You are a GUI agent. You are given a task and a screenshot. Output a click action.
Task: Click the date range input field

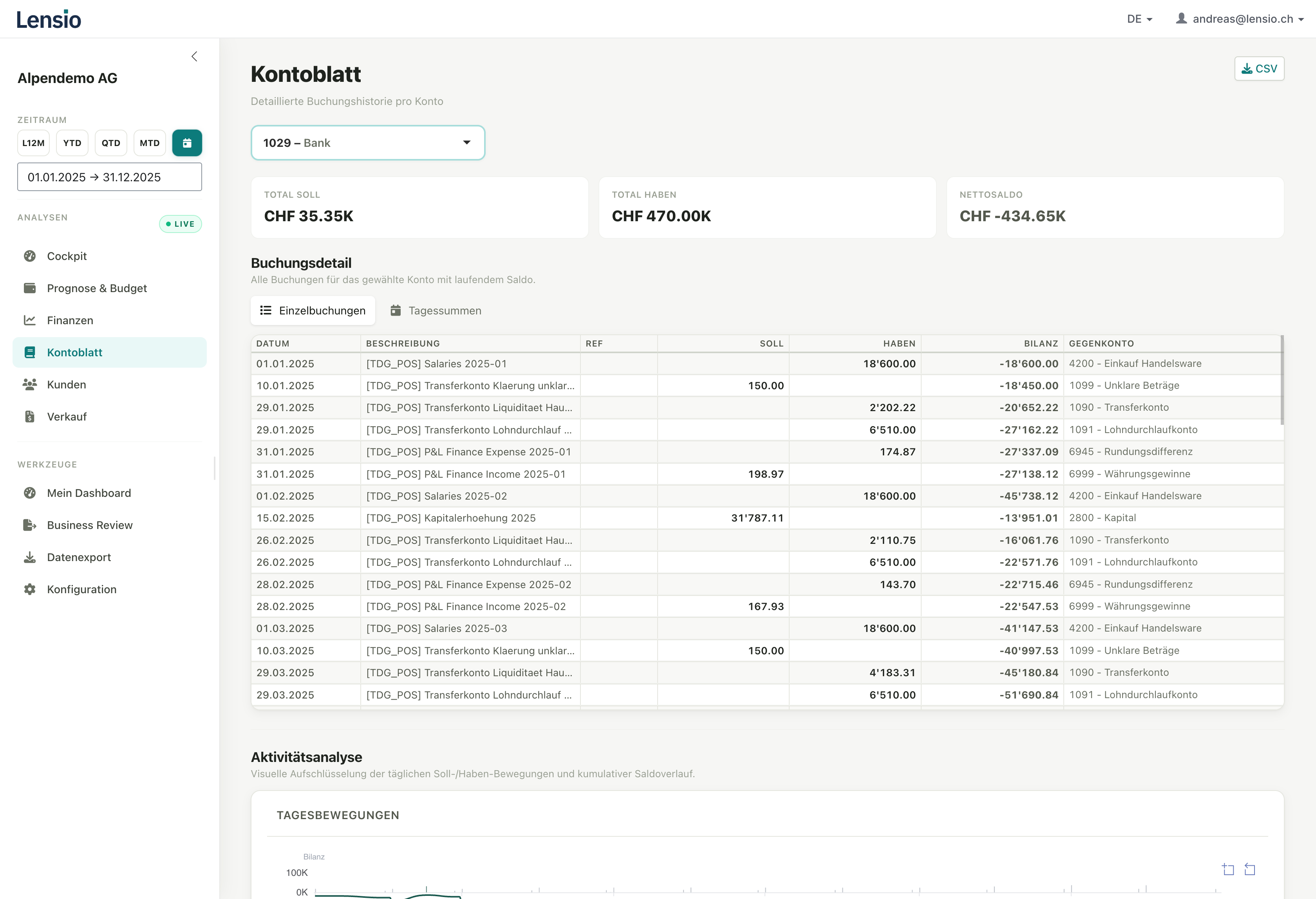click(109, 177)
